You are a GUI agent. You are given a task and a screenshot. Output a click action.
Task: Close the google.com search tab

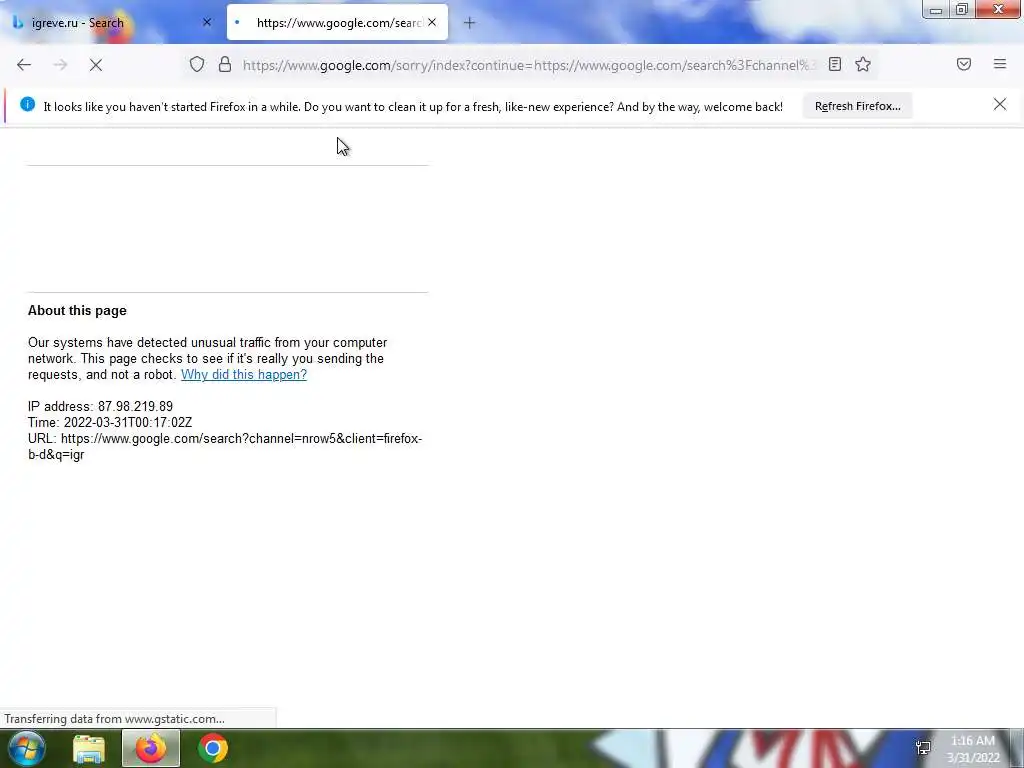tap(432, 22)
